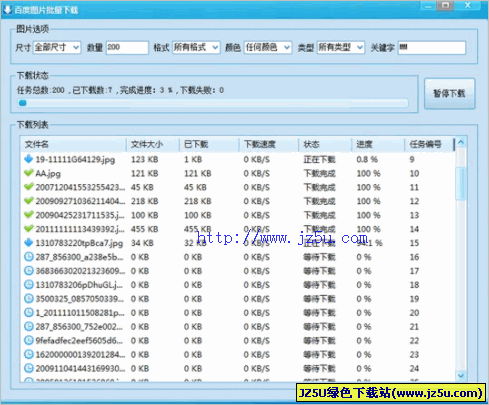Click the clock icon for 9fefadfec2eef5605d6 file
The height and width of the screenshot is (405, 489).
point(29,340)
